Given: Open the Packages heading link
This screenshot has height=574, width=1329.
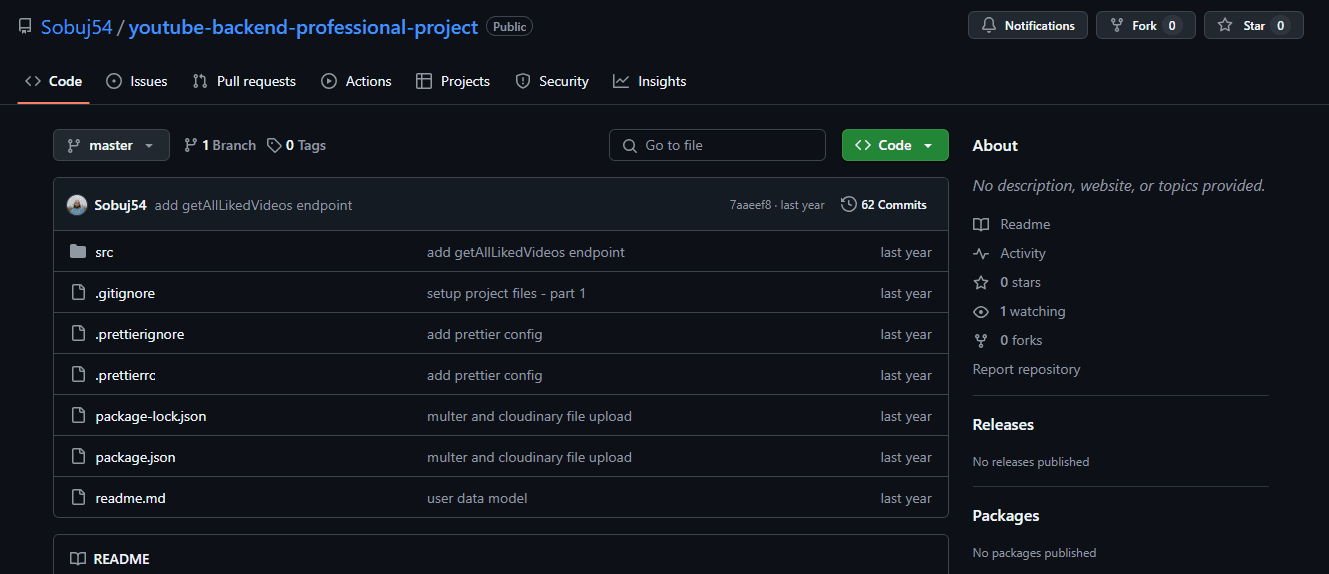Looking at the screenshot, I should [1006, 515].
